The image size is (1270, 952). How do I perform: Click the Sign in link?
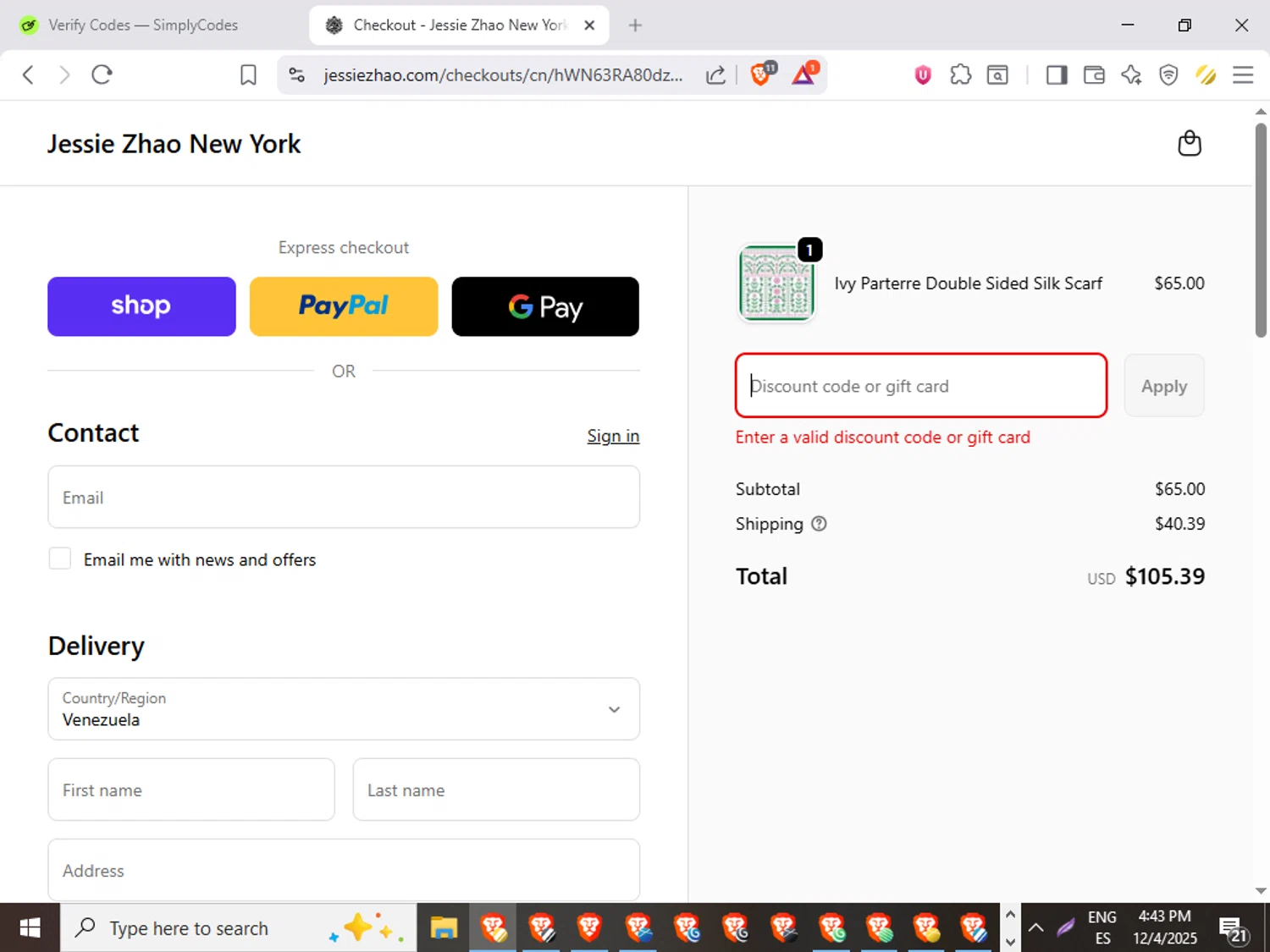613,436
